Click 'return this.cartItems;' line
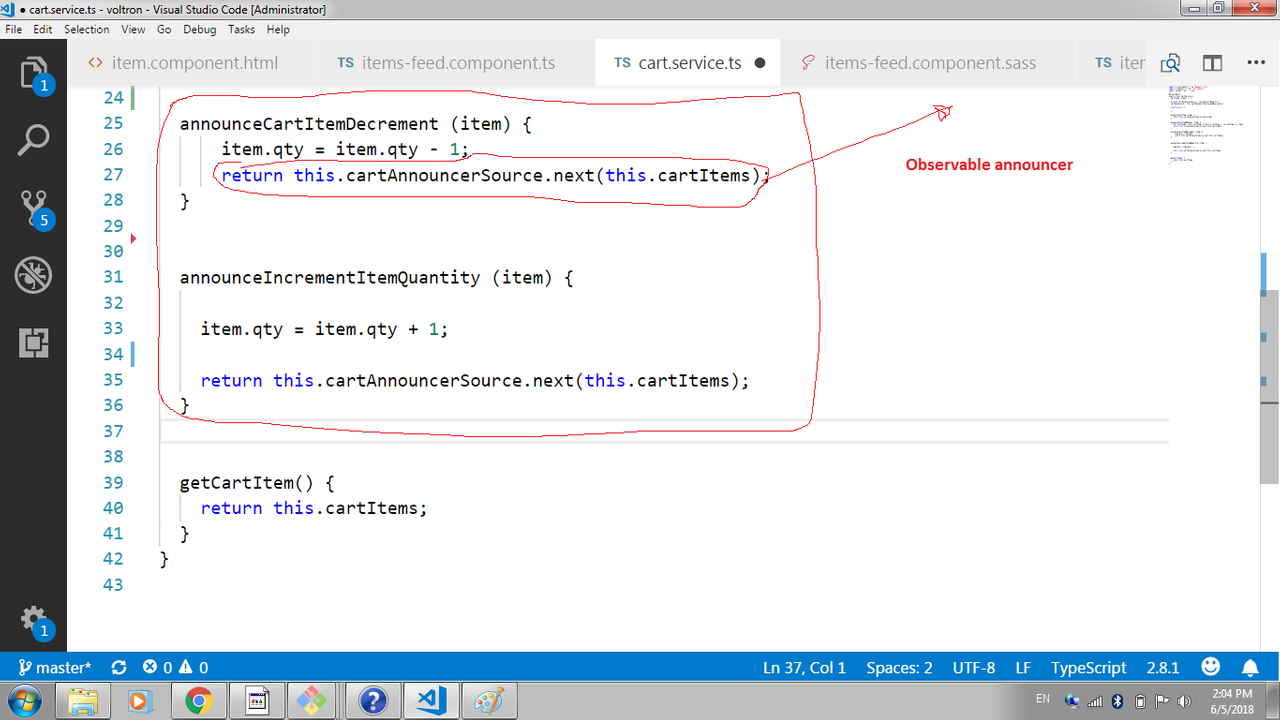Image resolution: width=1280 pixels, height=720 pixels. coord(314,508)
